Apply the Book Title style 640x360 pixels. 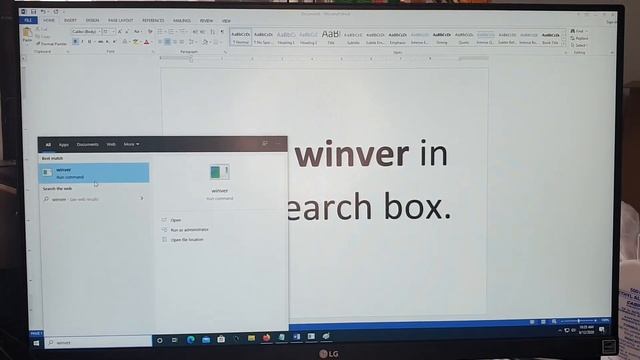(550, 37)
